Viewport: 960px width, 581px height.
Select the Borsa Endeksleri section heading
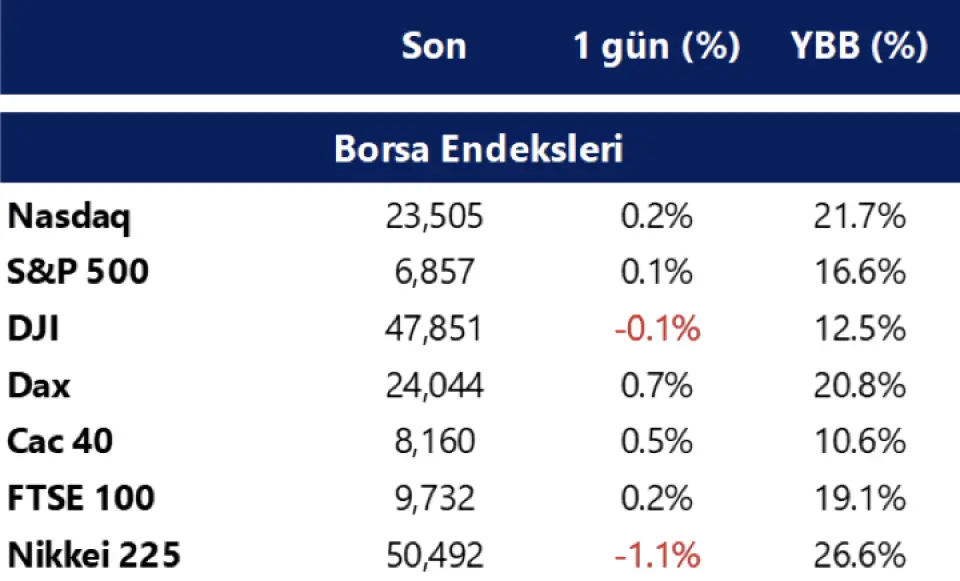(479, 149)
